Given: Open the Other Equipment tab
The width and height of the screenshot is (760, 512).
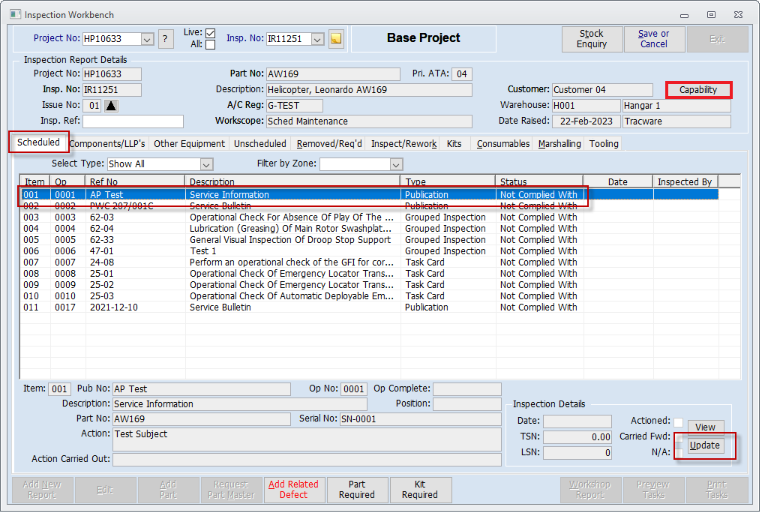Looking at the screenshot, I should tap(189, 144).
